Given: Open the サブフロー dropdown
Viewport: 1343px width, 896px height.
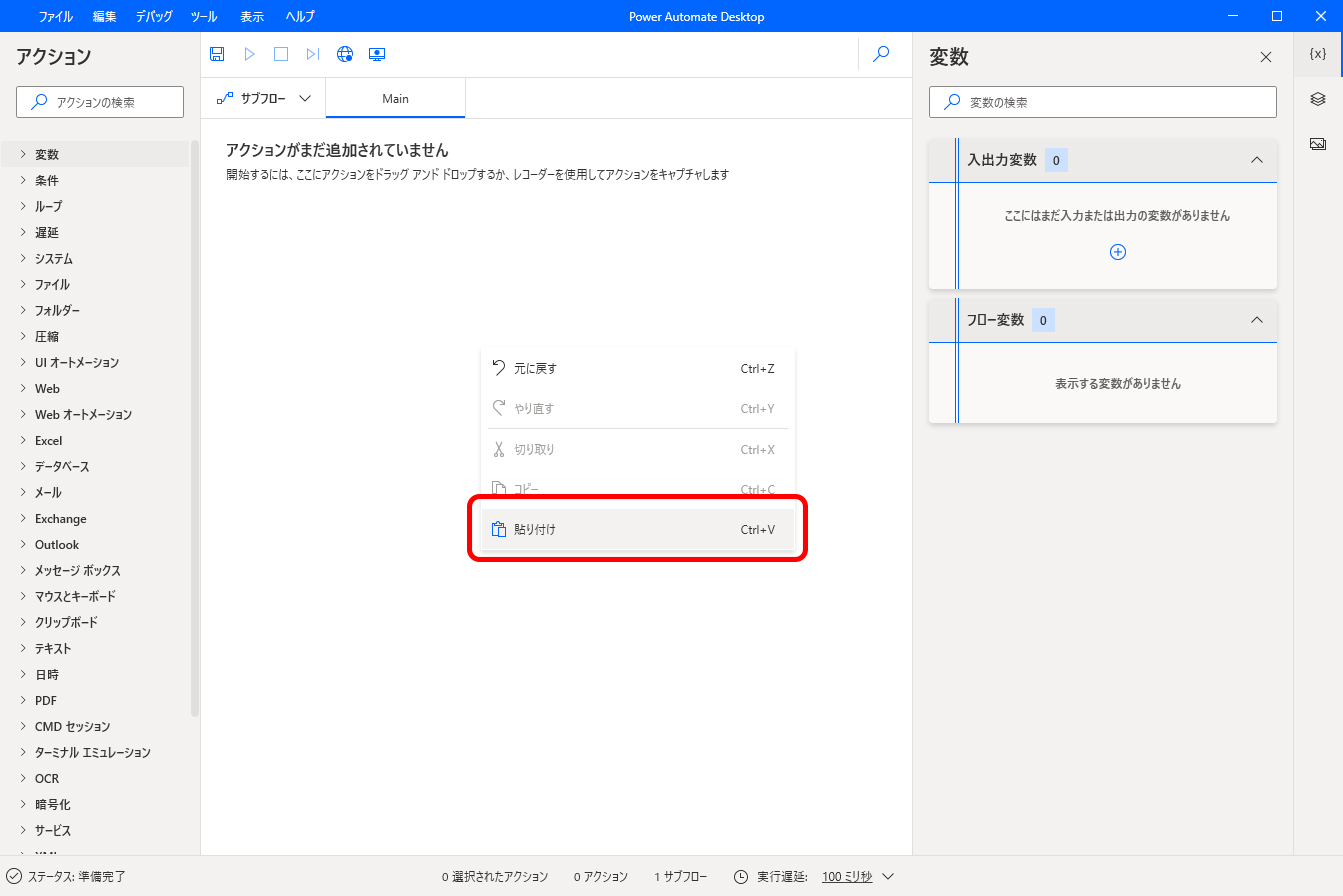Looking at the screenshot, I should coord(264,98).
